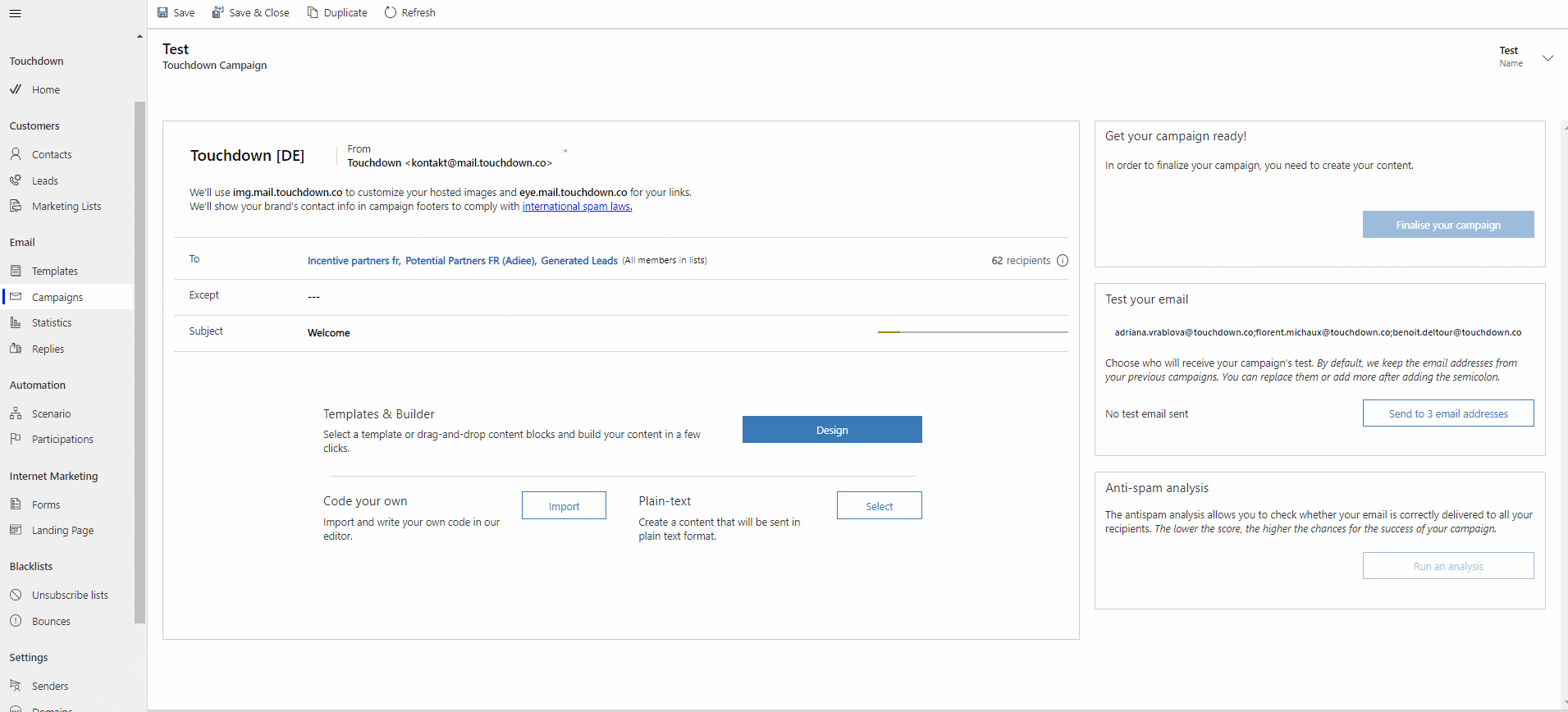
Task: Click the Save disk icon
Action: tap(162, 12)
